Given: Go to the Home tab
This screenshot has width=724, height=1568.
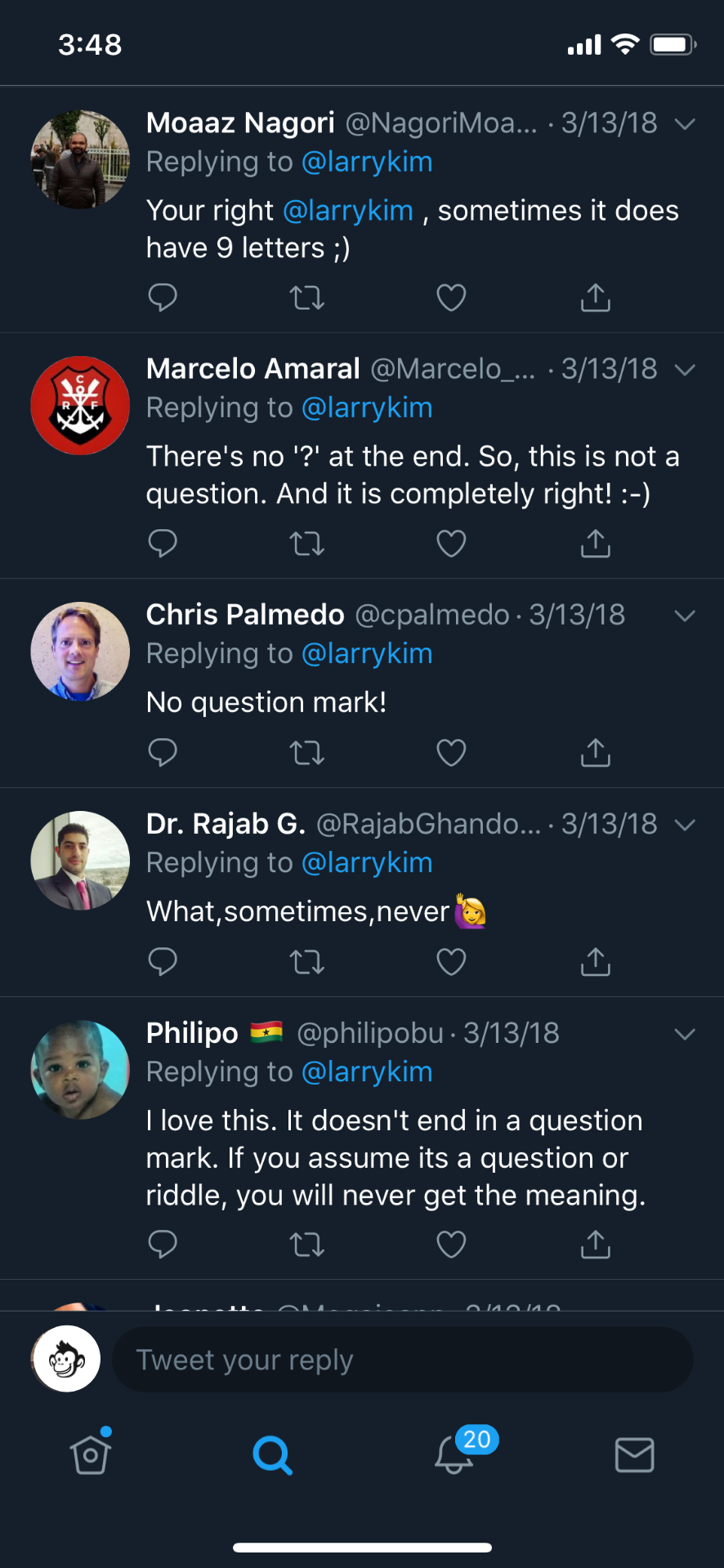Looking at the screenshot, I should [x=91, y=1455].
